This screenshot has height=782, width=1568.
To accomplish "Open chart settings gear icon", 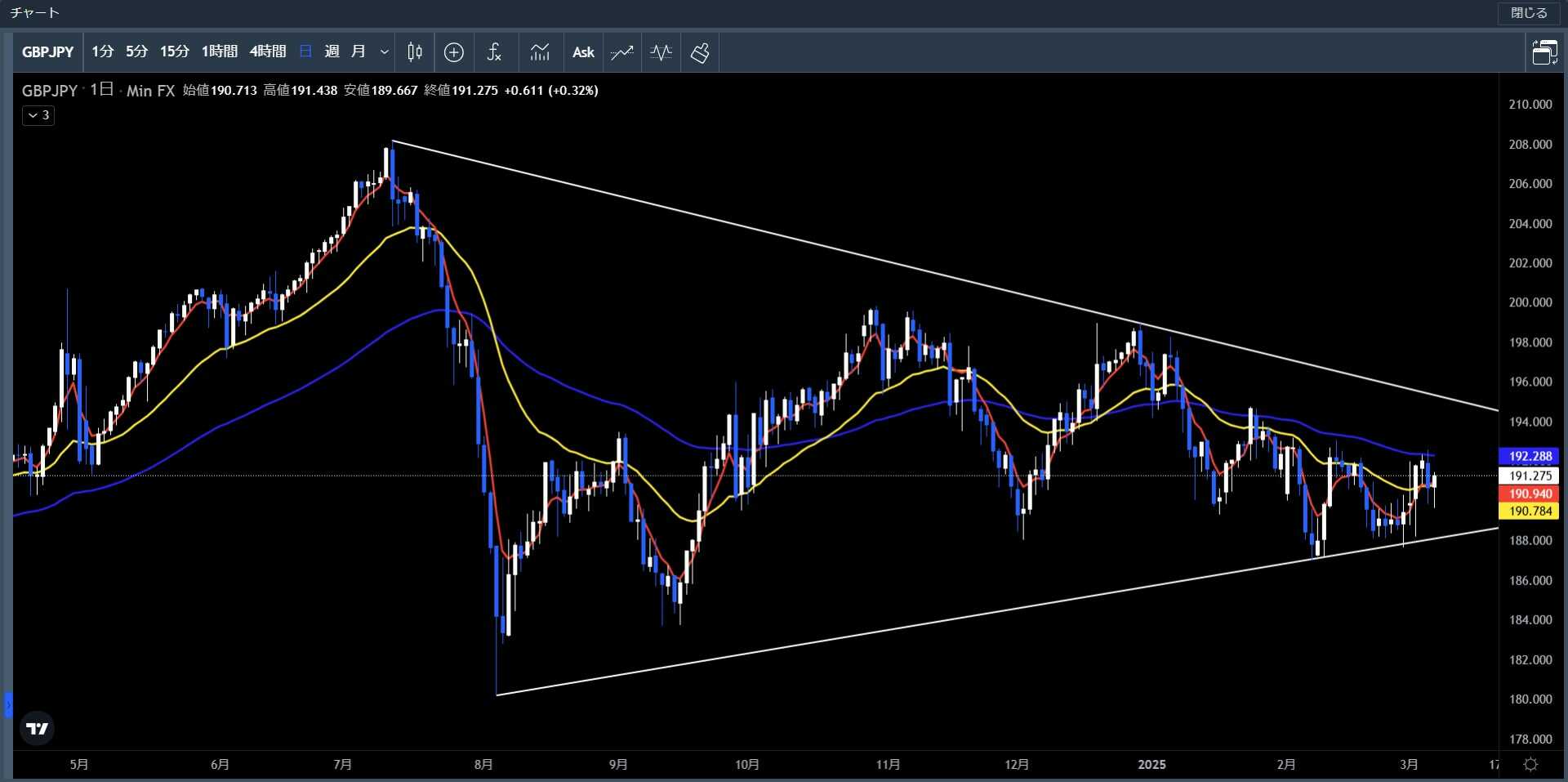I will click(1531, 764).
